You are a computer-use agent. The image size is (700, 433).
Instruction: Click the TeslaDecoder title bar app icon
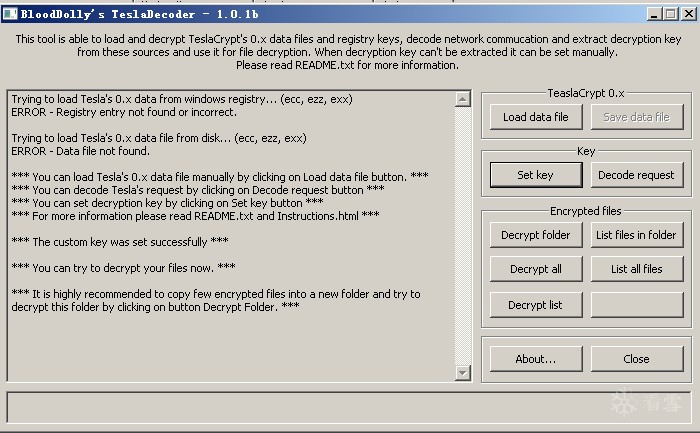coord(10,14)
